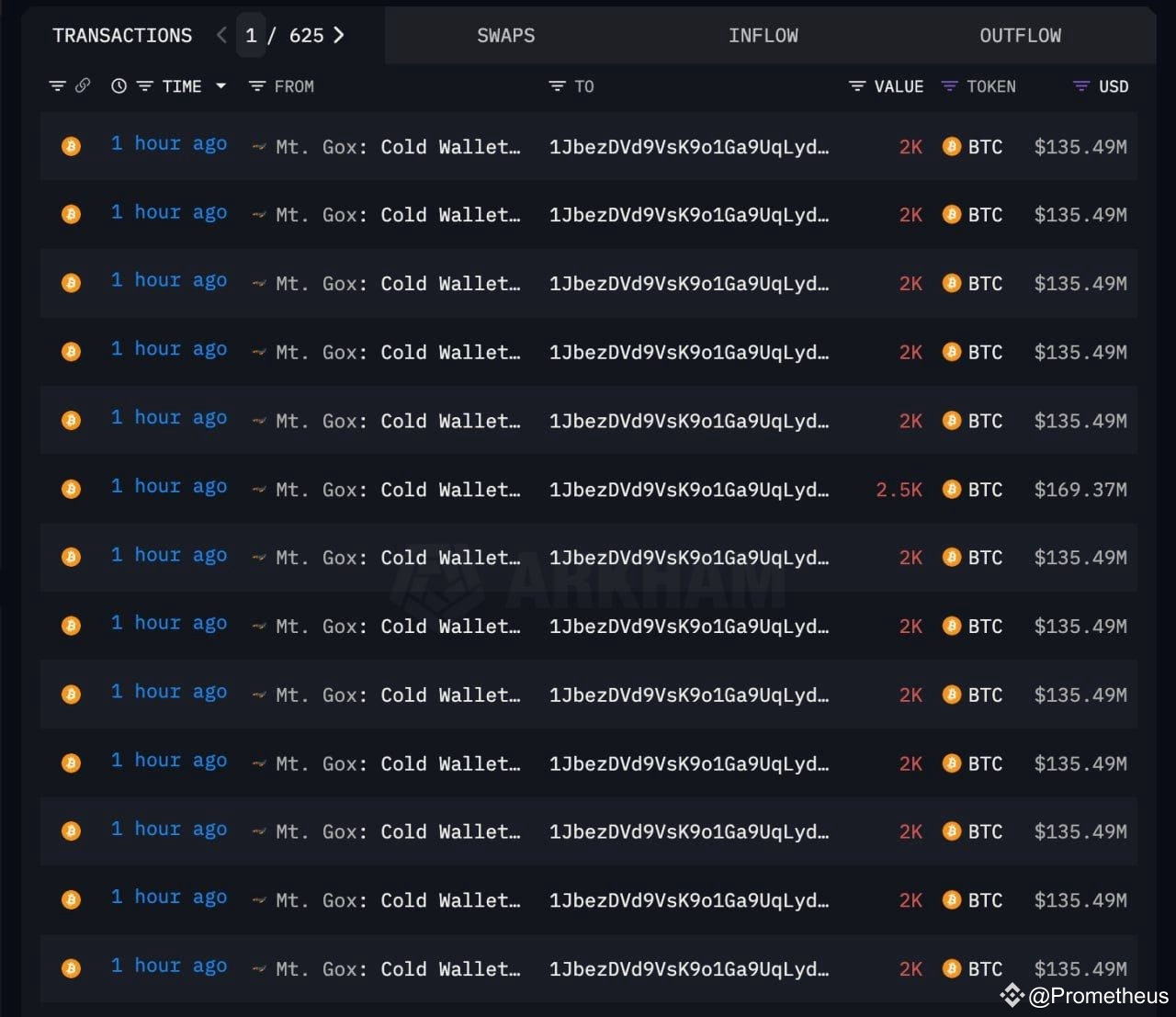The width and height of the screenshot is (1176, 1017).
Task: Open the recipient address in the 2.5K BTC row
Action: click(x=689, y=490)
